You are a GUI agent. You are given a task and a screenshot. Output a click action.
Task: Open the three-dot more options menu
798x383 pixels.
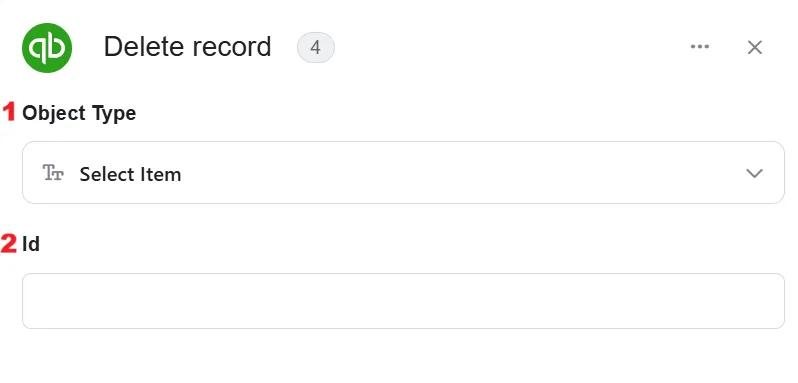pyautogui.click(x=700, y=47)
